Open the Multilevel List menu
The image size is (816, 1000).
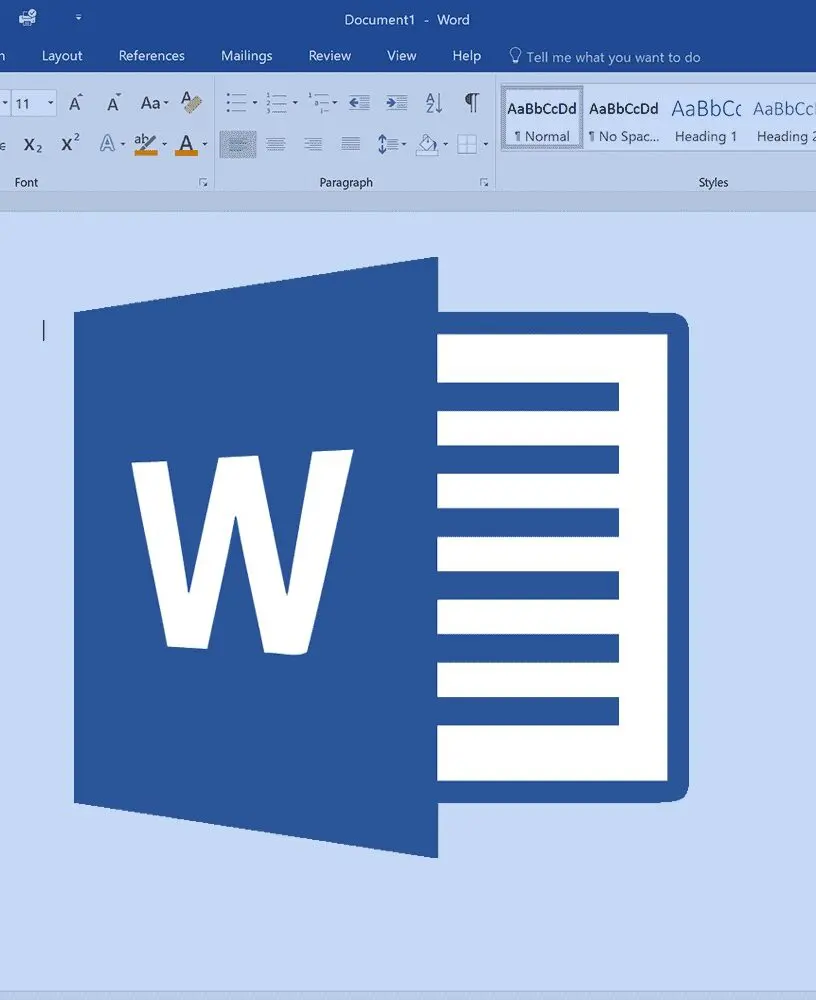click(x=322, y=103)
